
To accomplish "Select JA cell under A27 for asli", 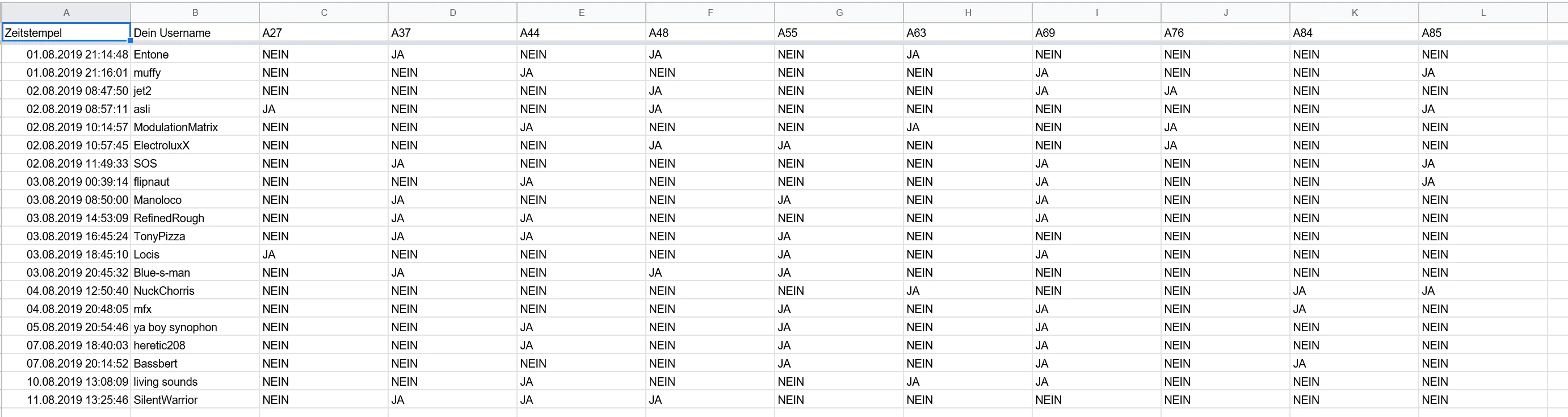I will tap(324, 109).
